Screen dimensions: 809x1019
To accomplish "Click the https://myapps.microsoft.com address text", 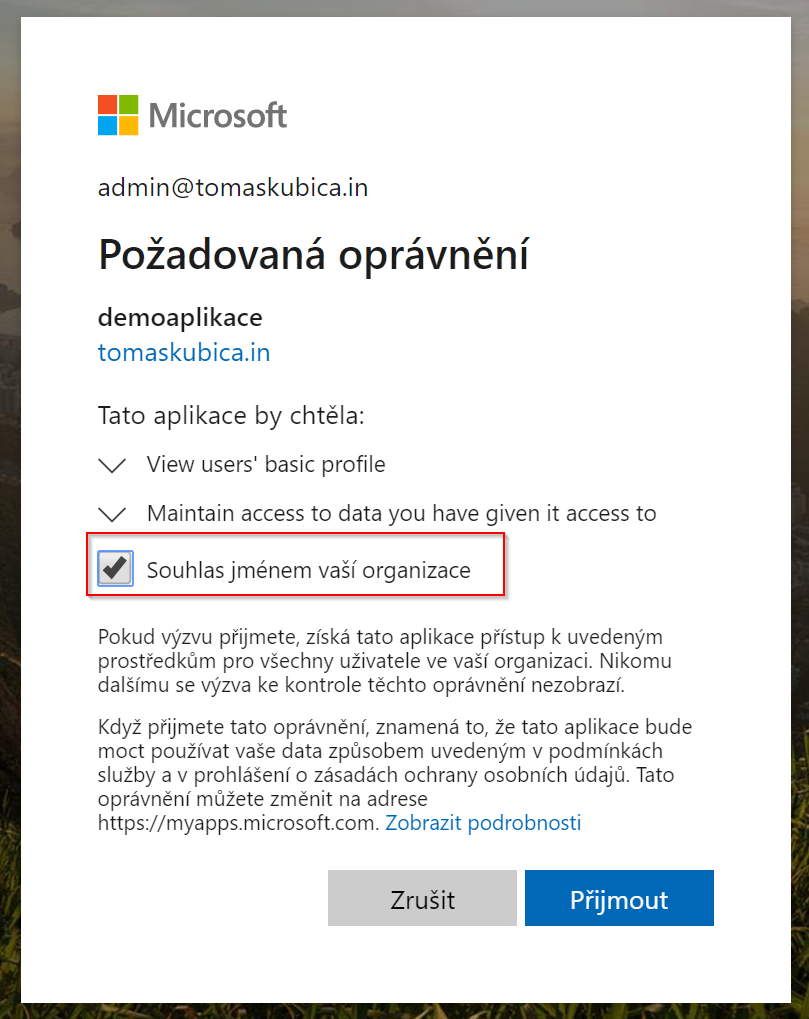I will (x=238, y=823).
